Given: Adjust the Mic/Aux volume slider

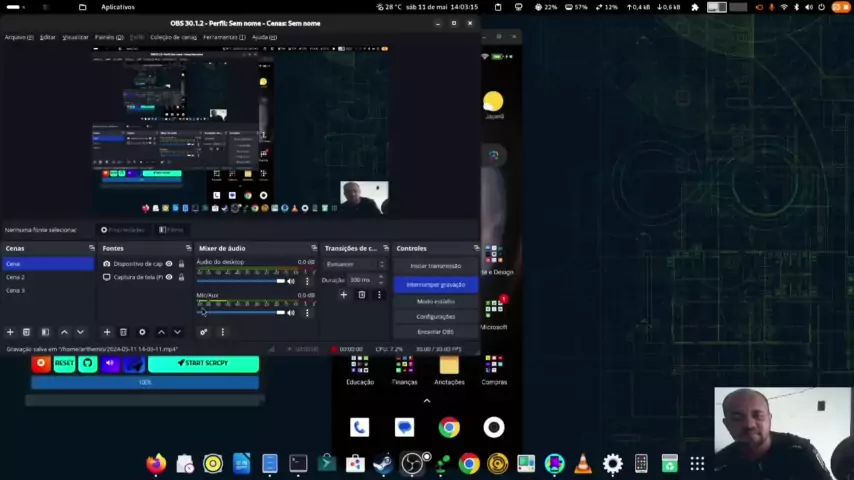Looking at the screenshot, I should click(x=240, y=313).
